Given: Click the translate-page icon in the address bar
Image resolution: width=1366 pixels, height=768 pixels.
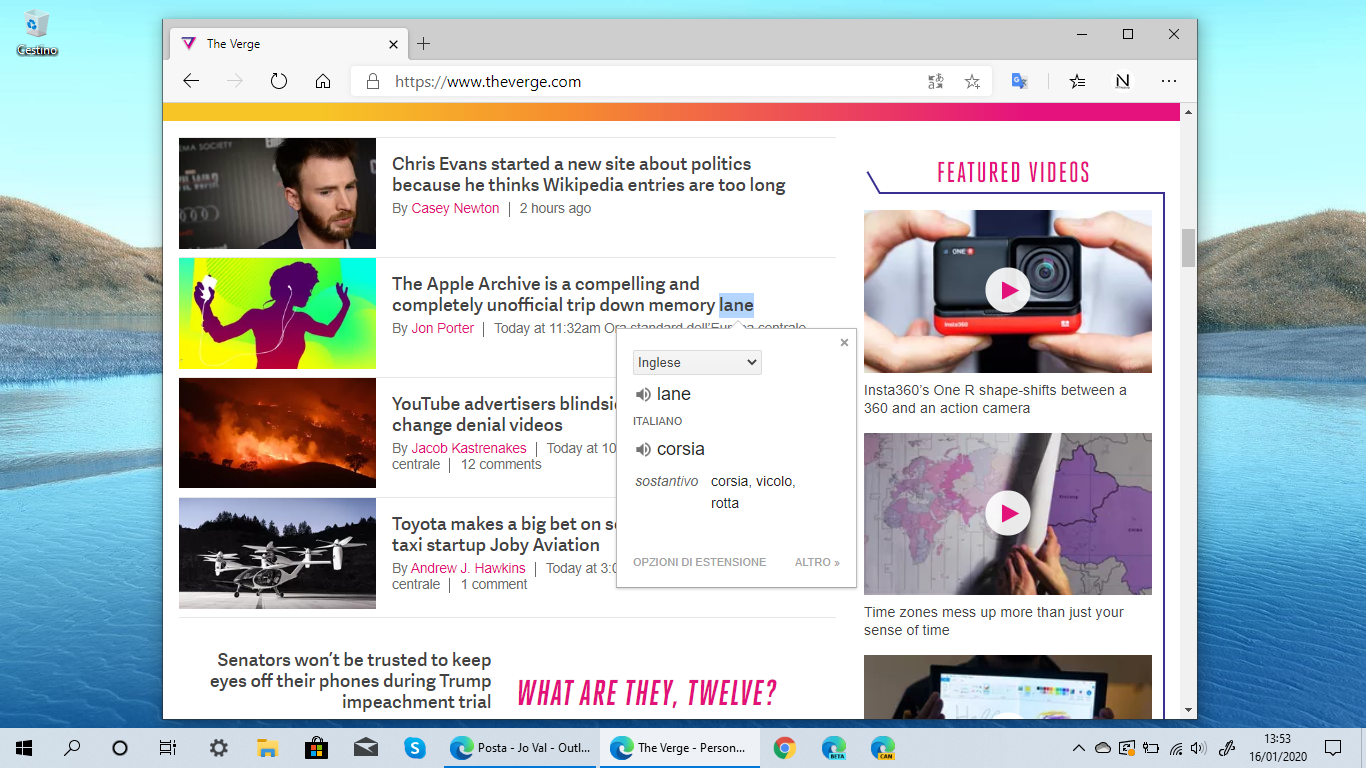Looking at the screenshot, I should 935,81.
